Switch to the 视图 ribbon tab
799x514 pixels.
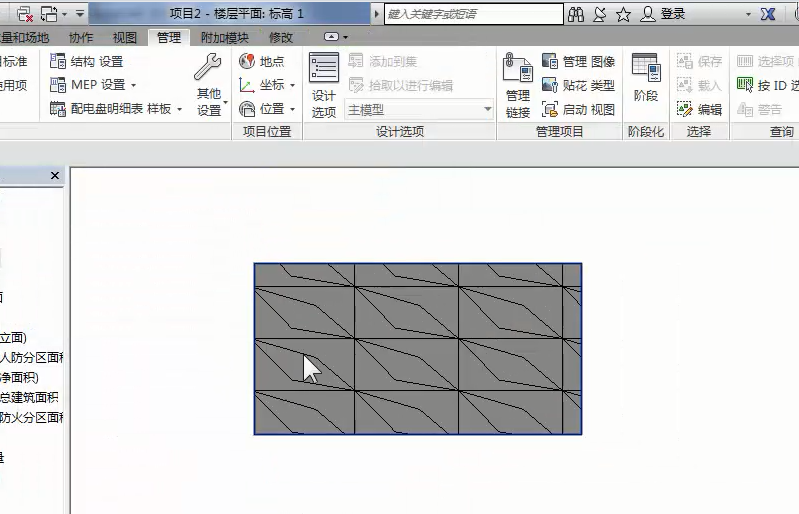point(125,38)
